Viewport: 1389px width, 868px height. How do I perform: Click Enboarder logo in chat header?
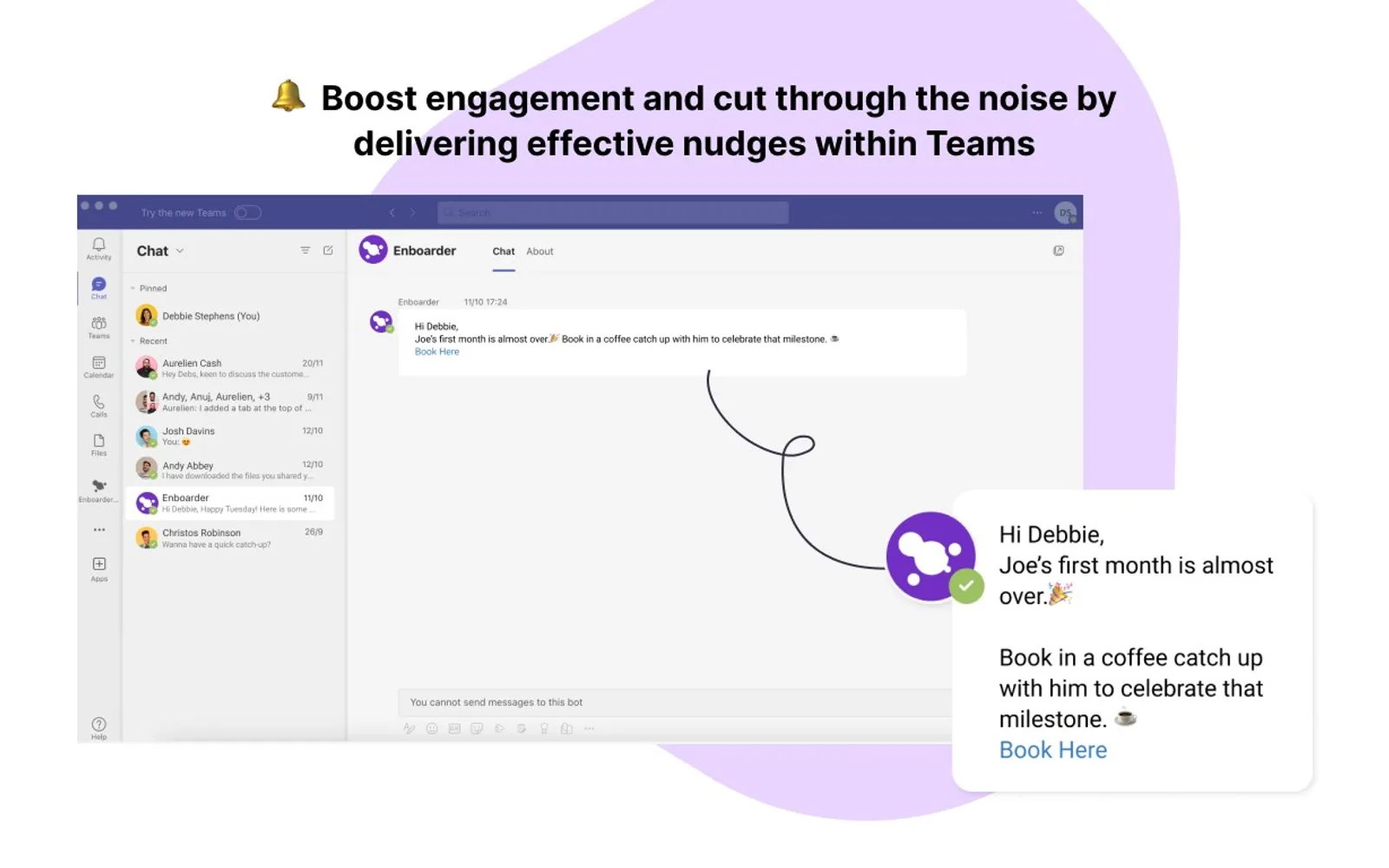click(373, 250)
